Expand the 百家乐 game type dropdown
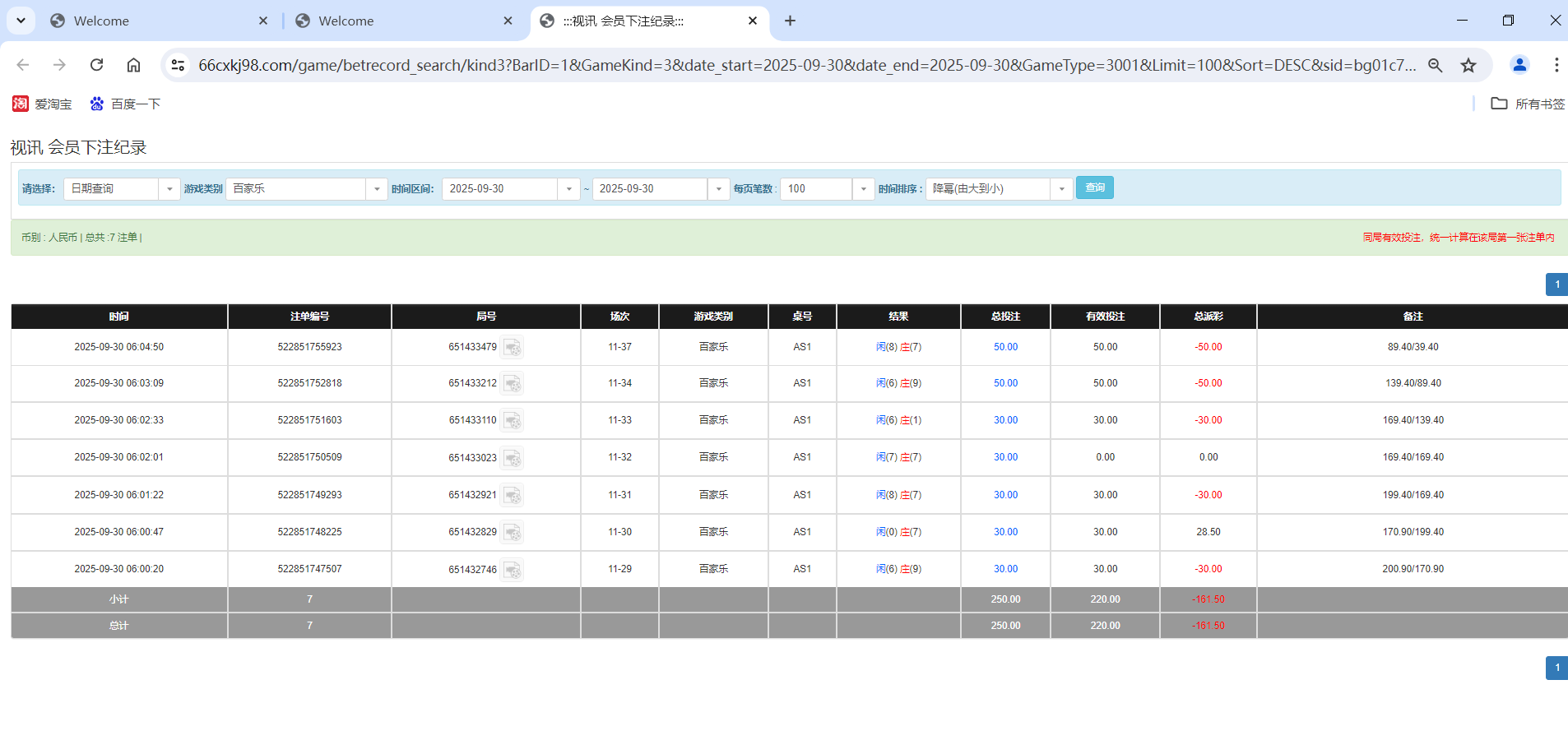Screen dimensions: 1568x740 click(x=377, y=188)
